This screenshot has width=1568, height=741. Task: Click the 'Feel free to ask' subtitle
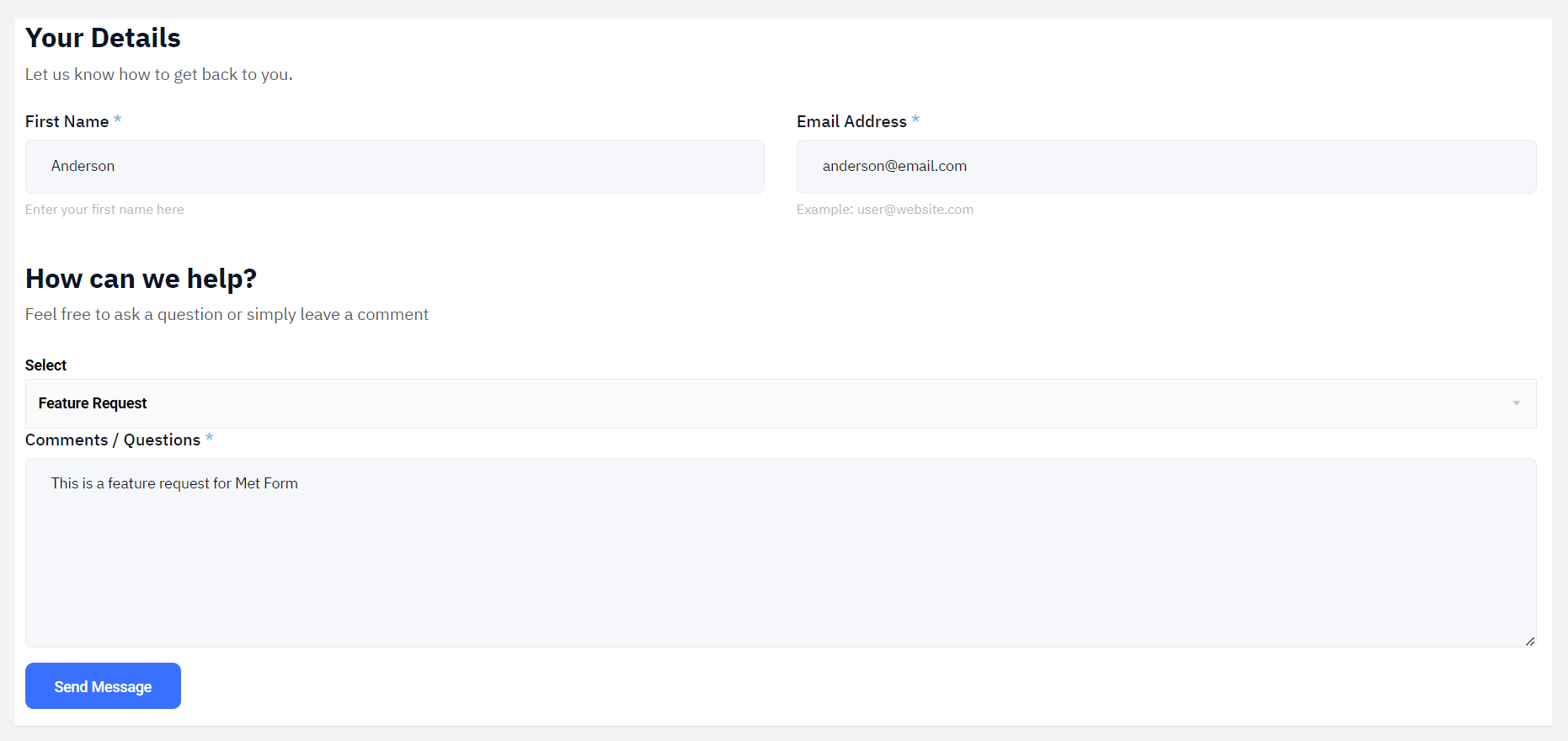(x=227, y=314)
